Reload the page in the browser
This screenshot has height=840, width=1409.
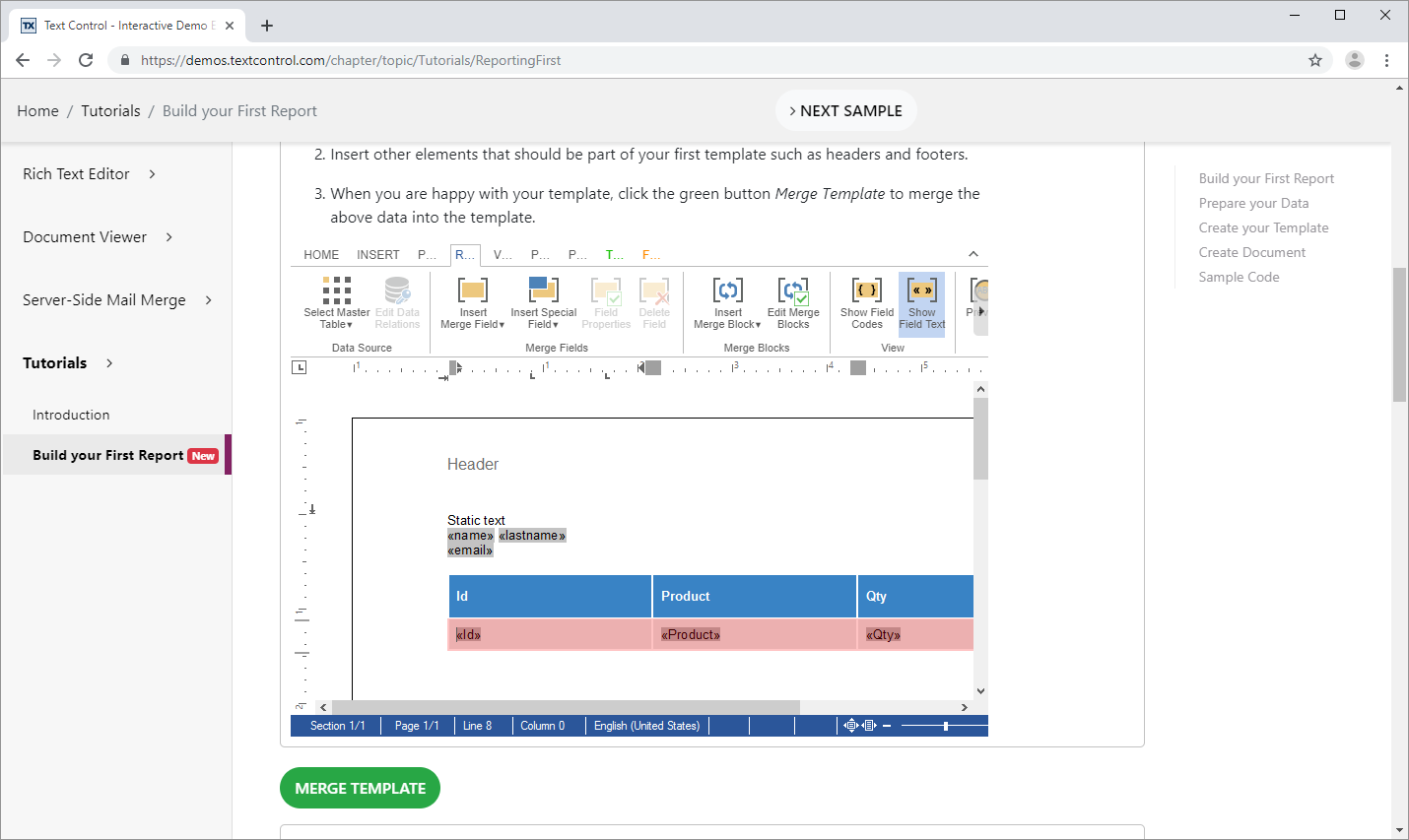[x=86, y=60]
